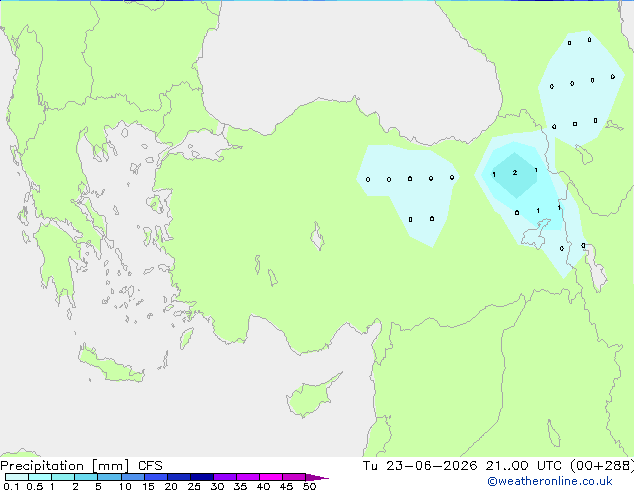The width and height of the screenshot is (634, 490).
Task: Click the (00+288) forecast offset text
Action: click(x=602, y=466)
